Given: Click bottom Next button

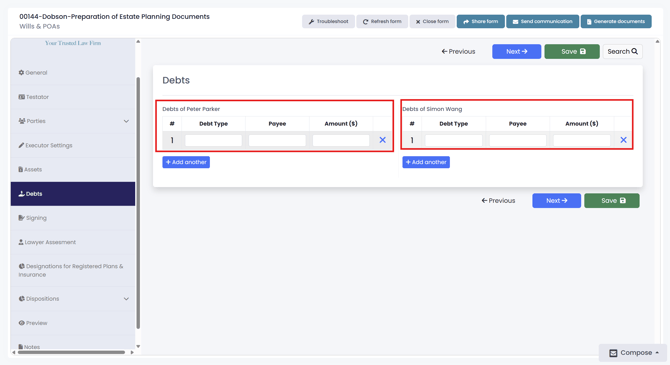Looking at the screenshot, I should point(556,200).
